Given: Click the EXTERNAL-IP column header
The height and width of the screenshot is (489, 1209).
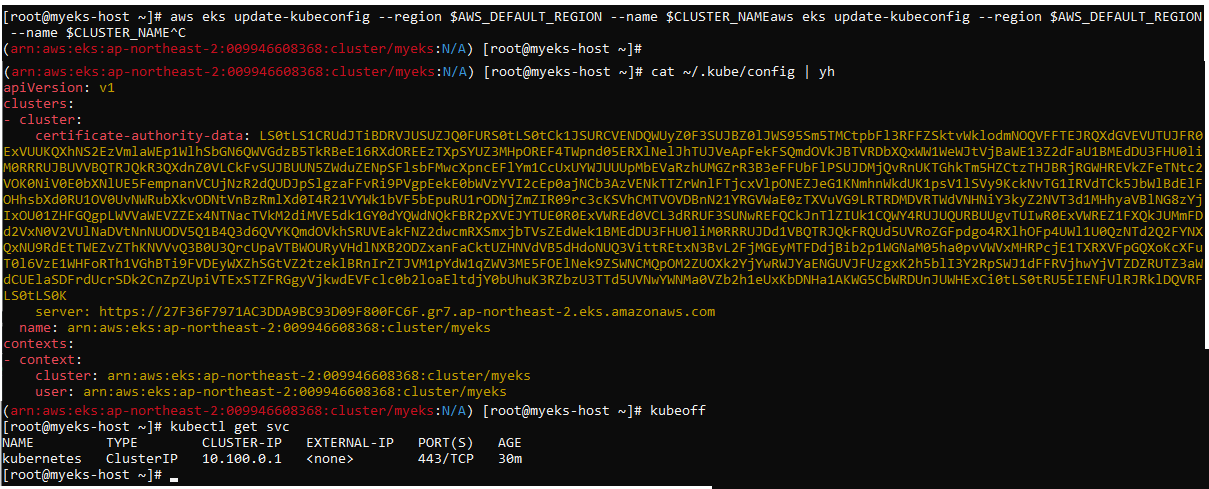Looking at the screenshot, I should 350,443.
